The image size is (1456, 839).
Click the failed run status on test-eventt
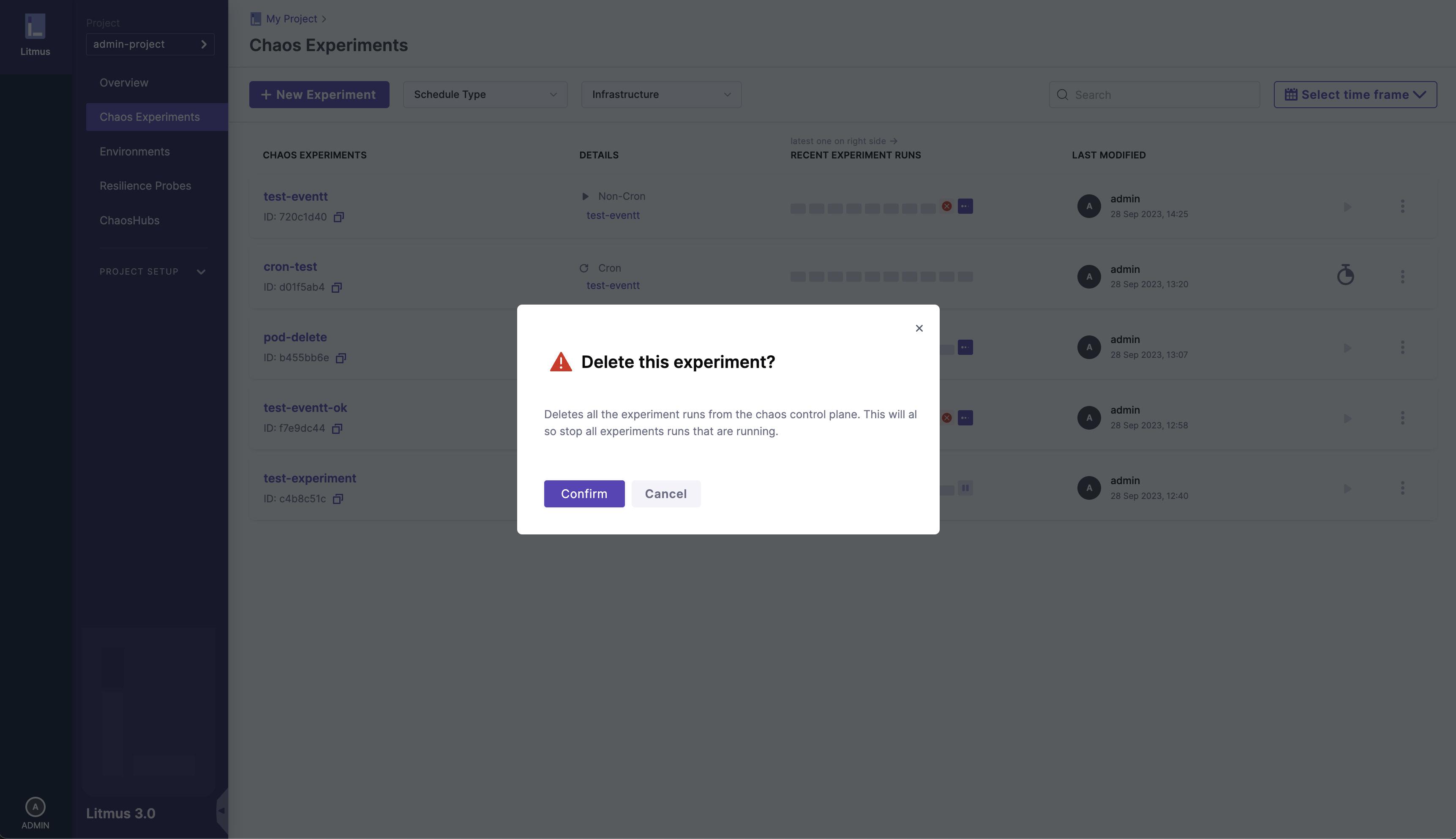tap(947, 206)
